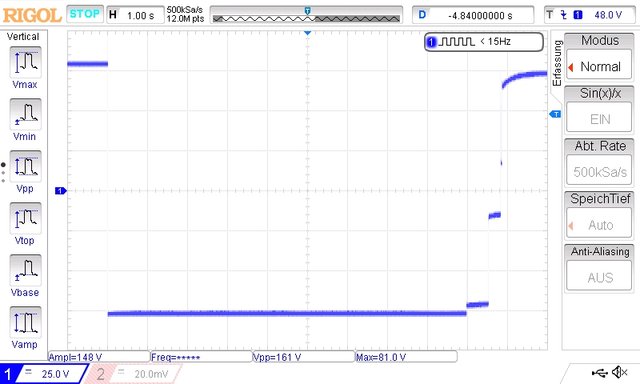640x384 pixels.
Task: Click the Freq=***** measurement readout
Action: point(201,357)
